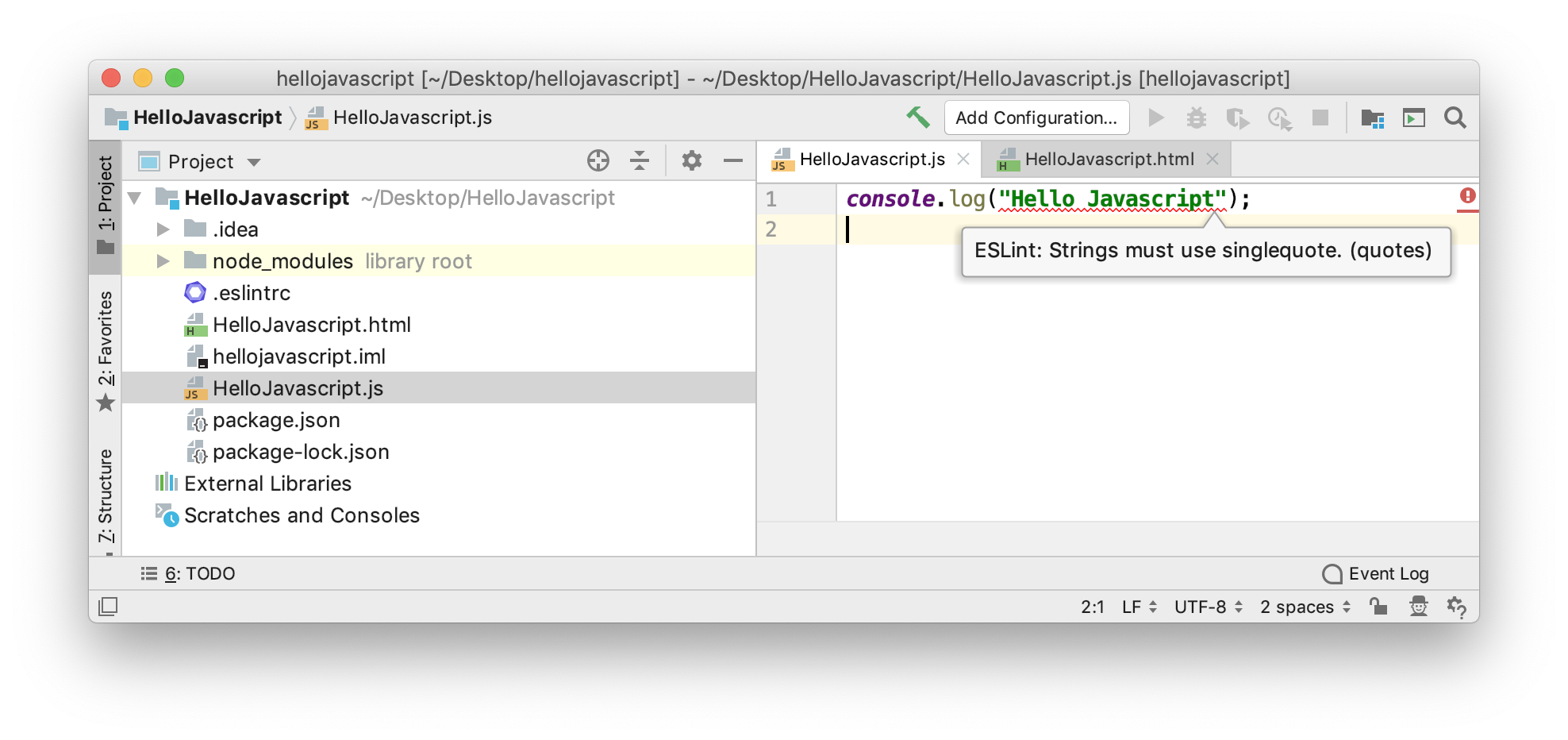Click the Add Configuration... button
Screen dimensions: 1568x740
tap(1036, 118)
